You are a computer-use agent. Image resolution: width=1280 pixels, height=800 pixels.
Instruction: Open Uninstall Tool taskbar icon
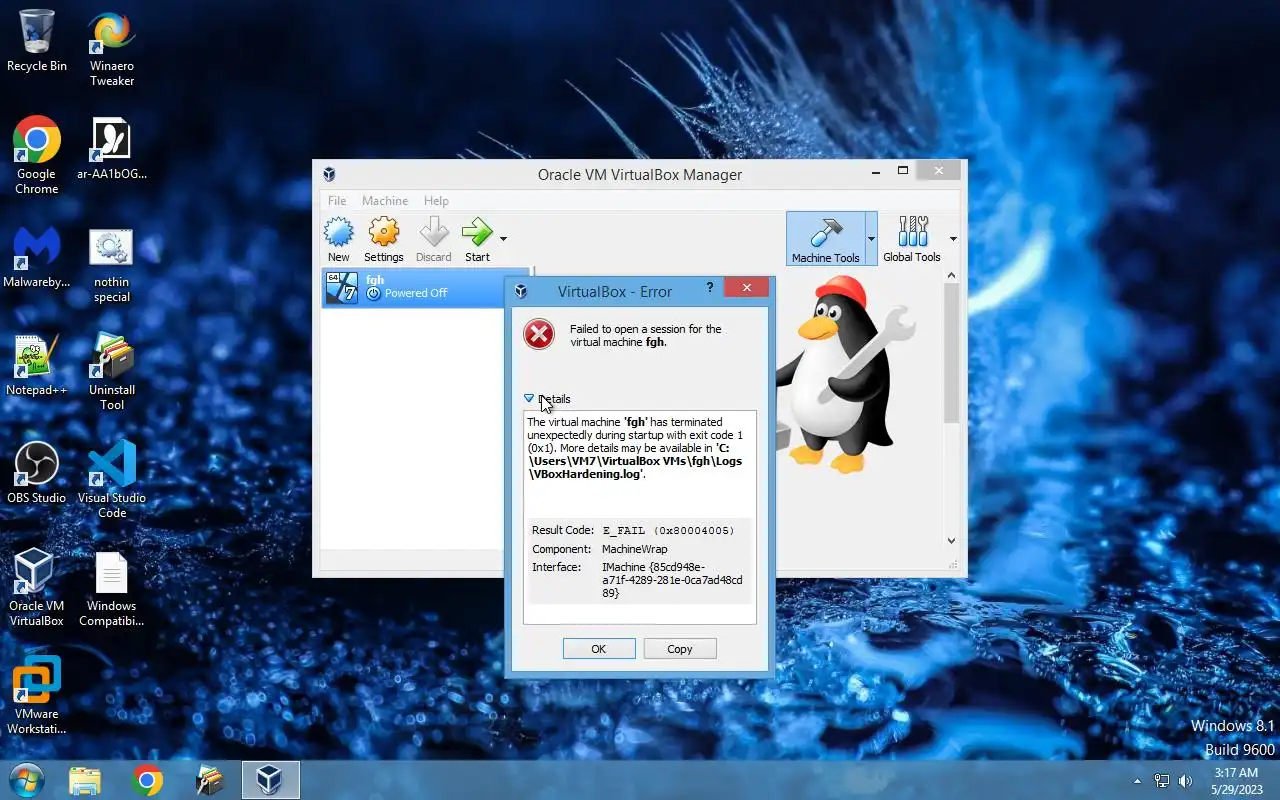[210, 780]
